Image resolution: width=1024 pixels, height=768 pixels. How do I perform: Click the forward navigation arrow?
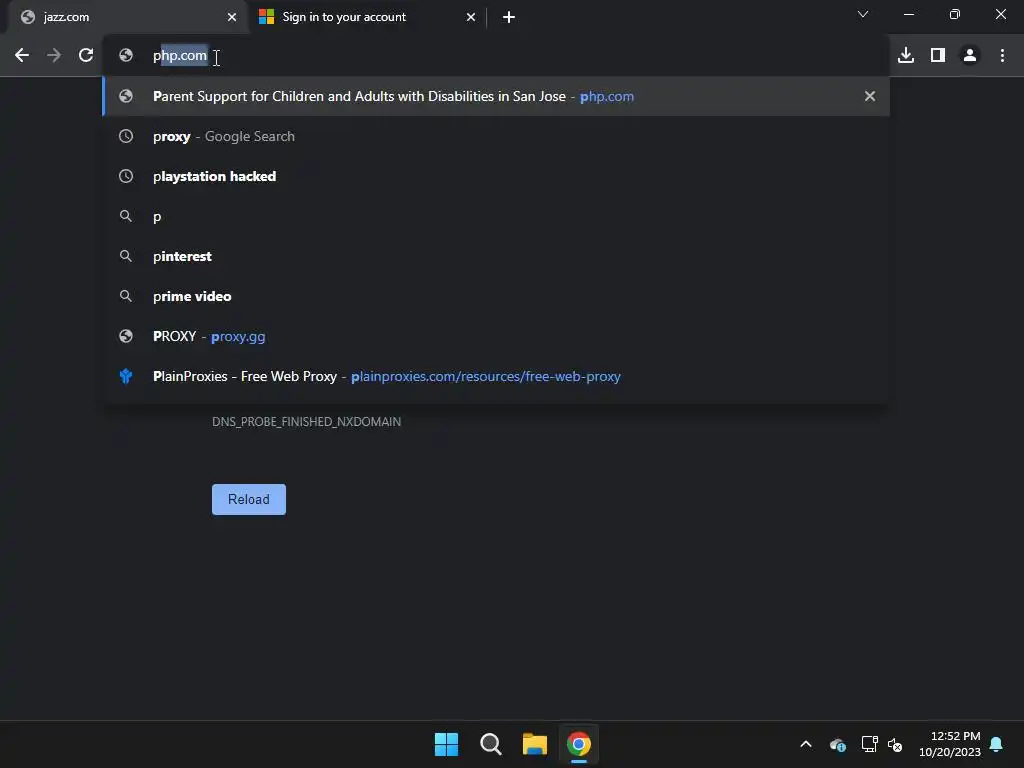coord(54,56)
